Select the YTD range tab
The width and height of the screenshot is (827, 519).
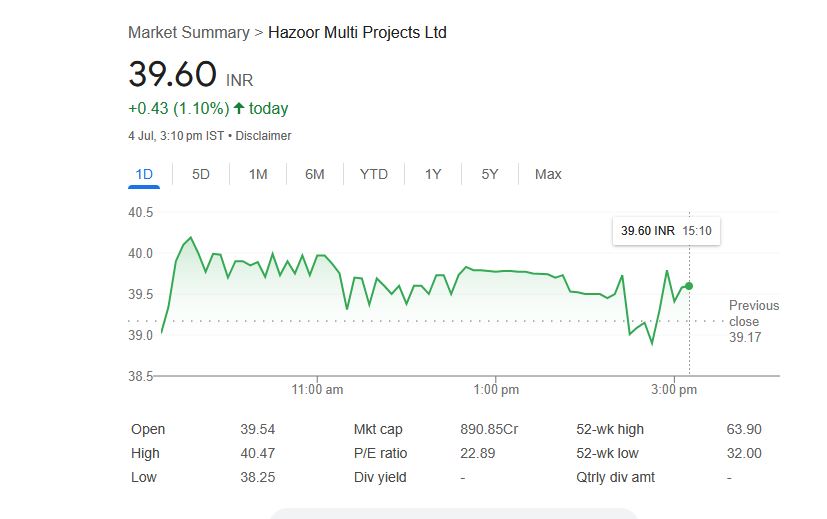click(x=373, y=174)
